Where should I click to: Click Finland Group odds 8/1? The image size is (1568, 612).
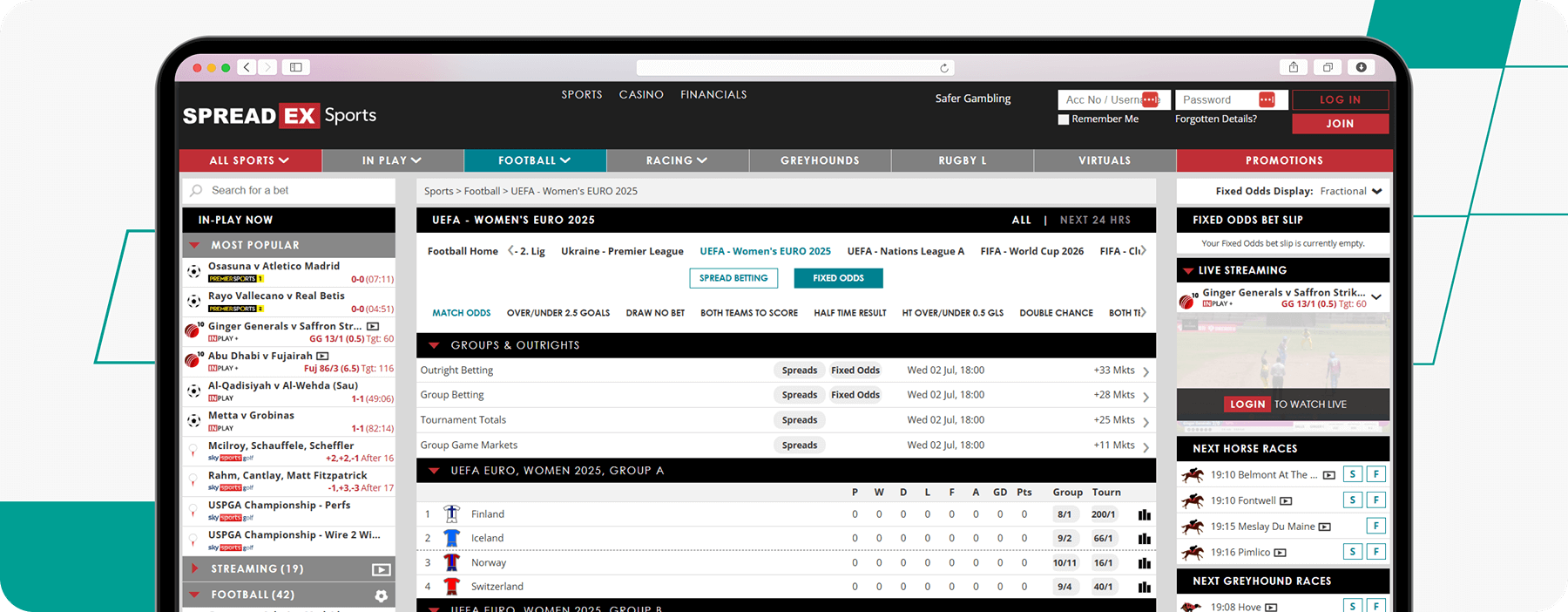[x=1064, y=514]
